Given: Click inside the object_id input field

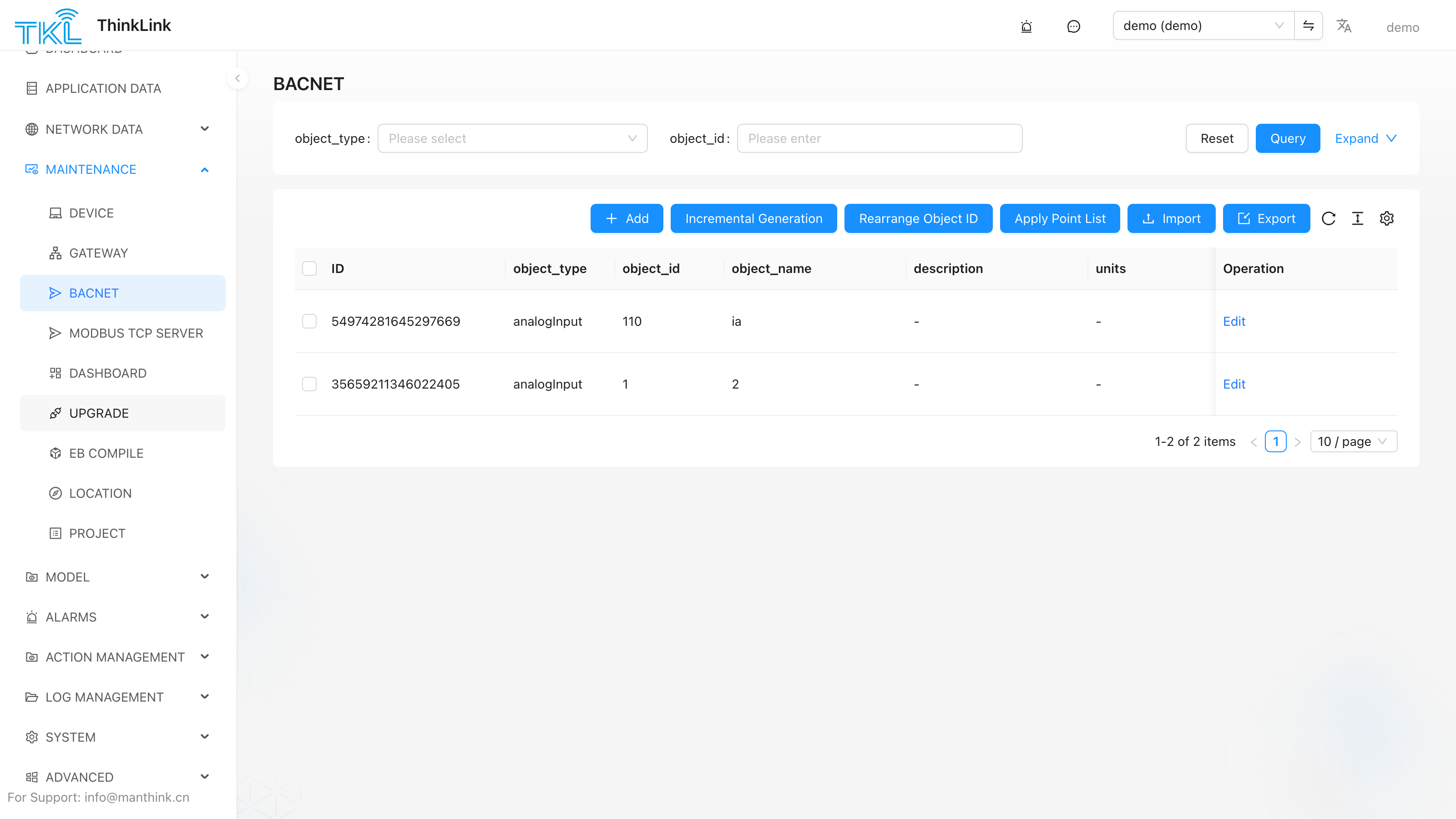Looking at the screenshot, I should [880, 138].
